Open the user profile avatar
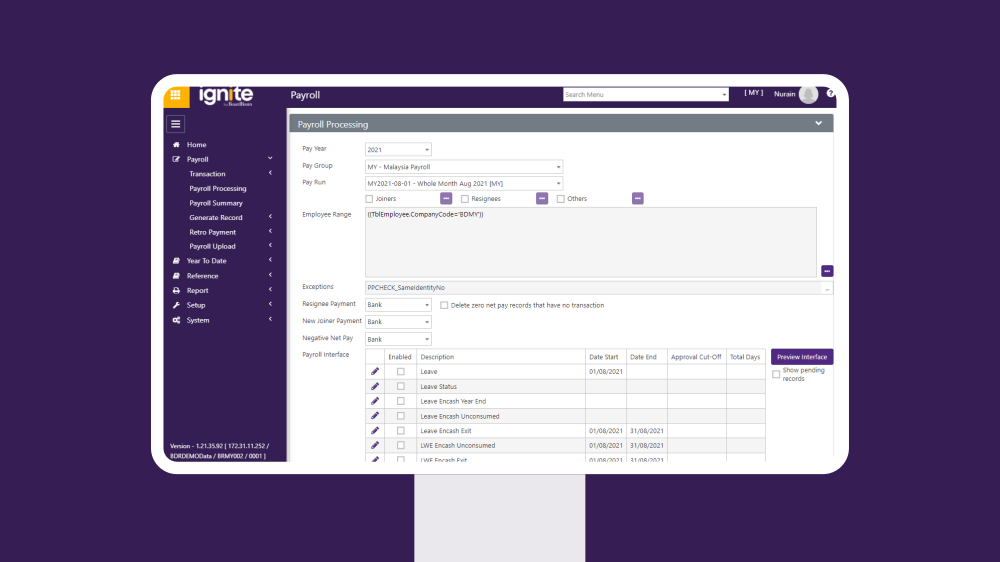Image resolution: width=1000 pixels, height=562 pixels. (808, 94)
